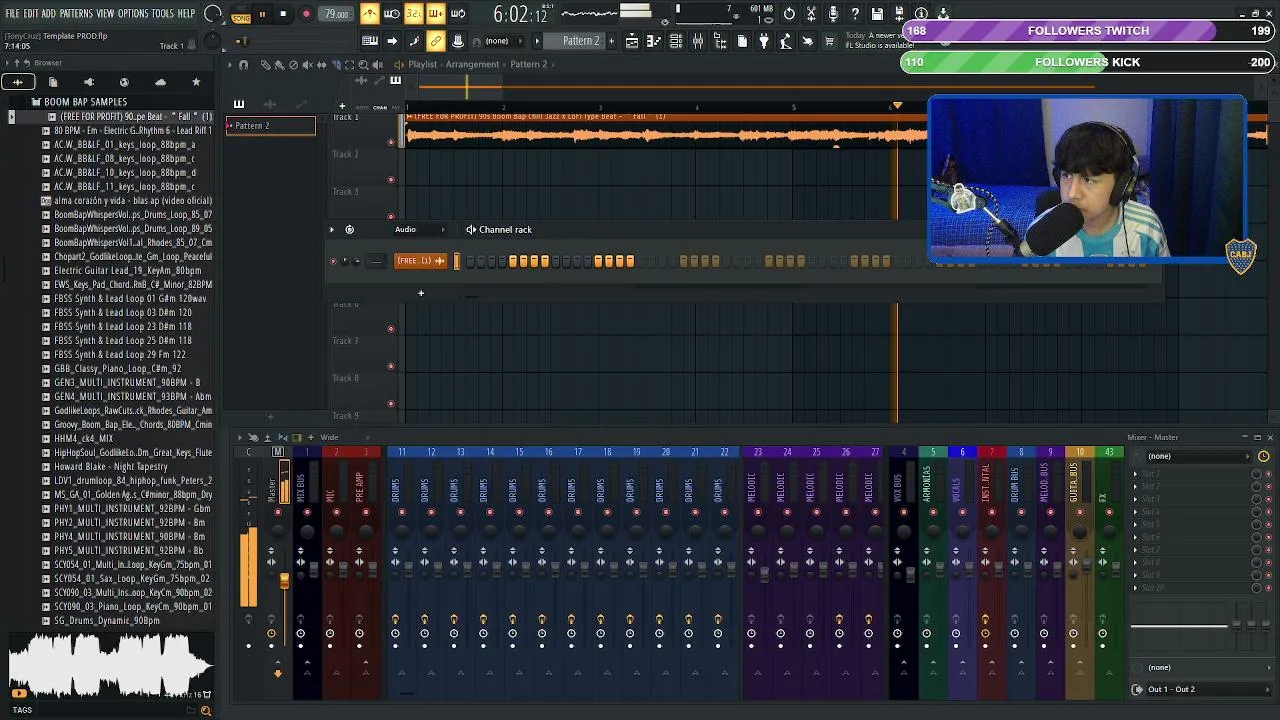Open the view playlist toolbar icon
The image size is (1280, 720).
coord(632,41)
